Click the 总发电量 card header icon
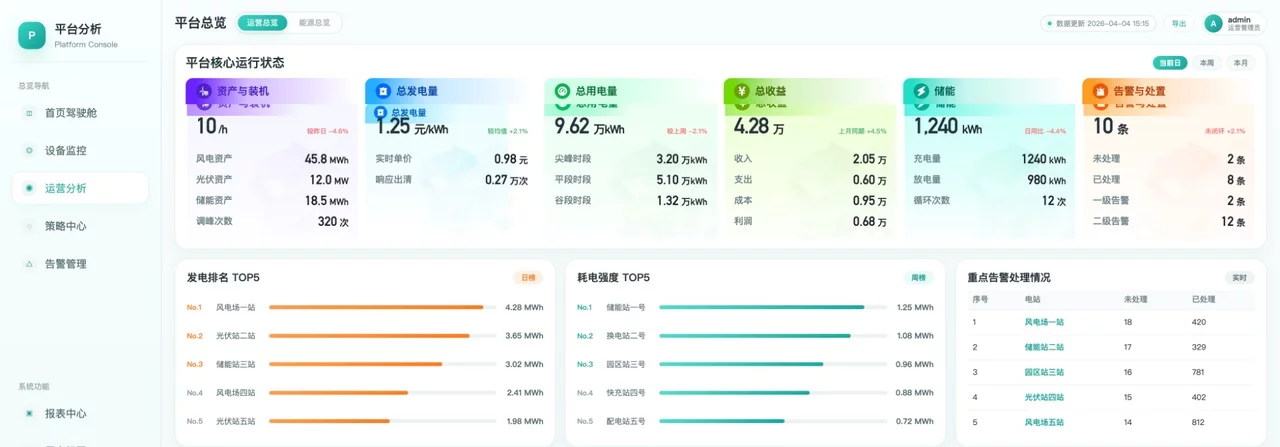 382,91
